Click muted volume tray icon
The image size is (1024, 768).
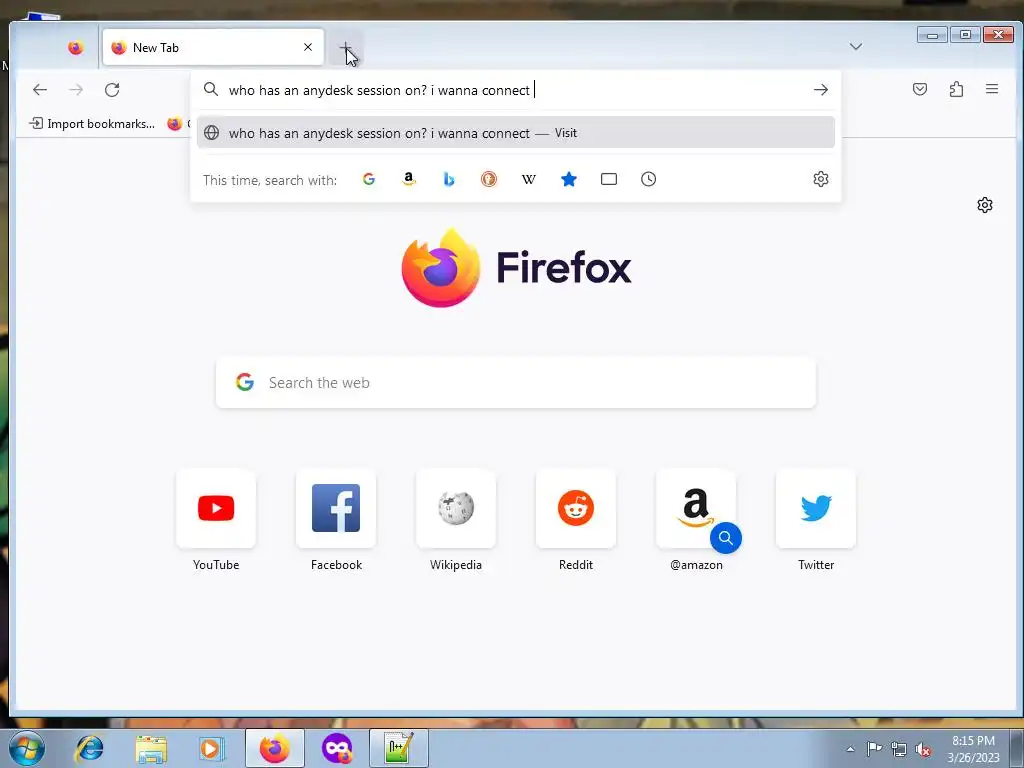923,749
